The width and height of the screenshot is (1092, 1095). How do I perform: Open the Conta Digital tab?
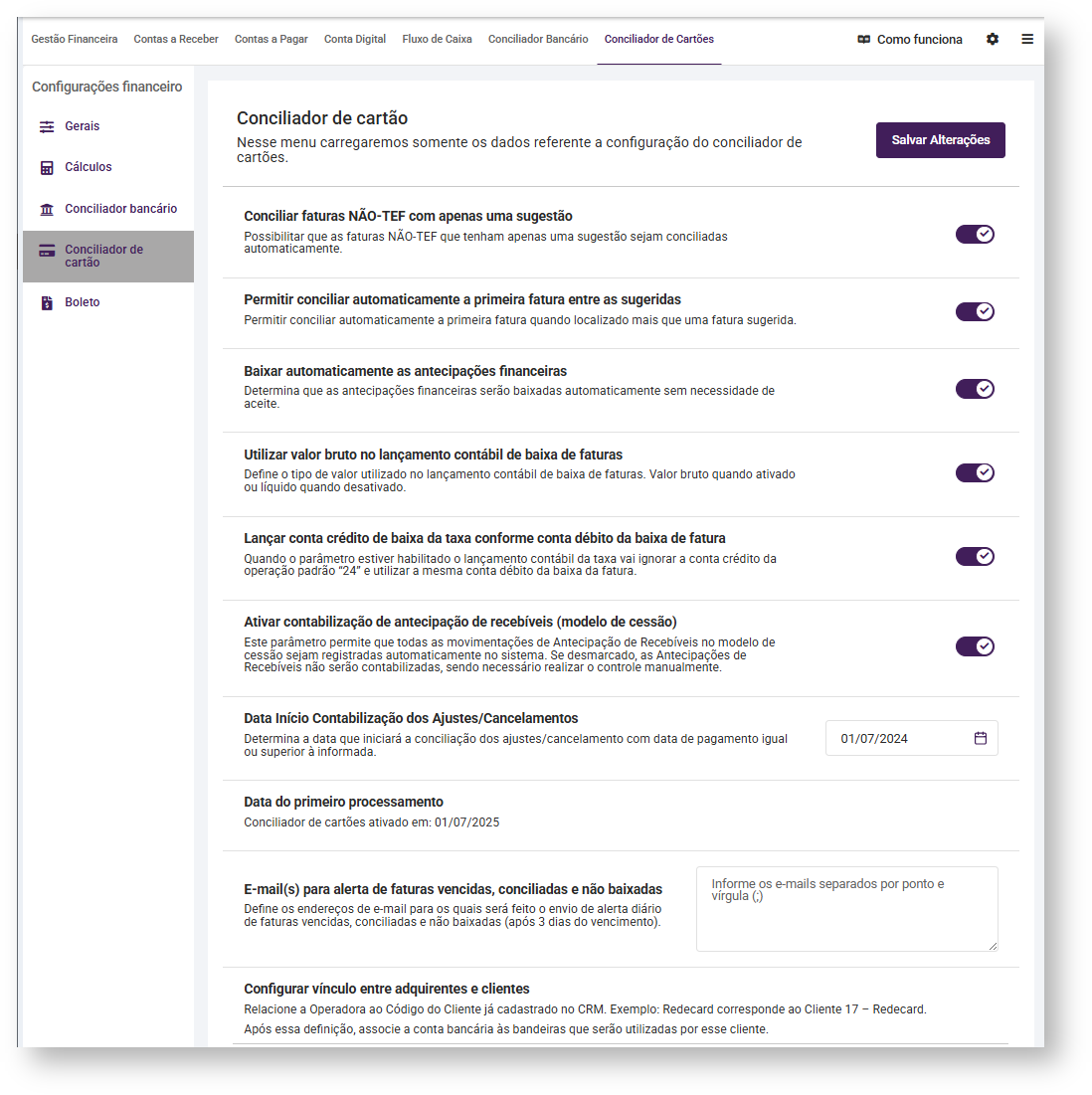point(355,39)
